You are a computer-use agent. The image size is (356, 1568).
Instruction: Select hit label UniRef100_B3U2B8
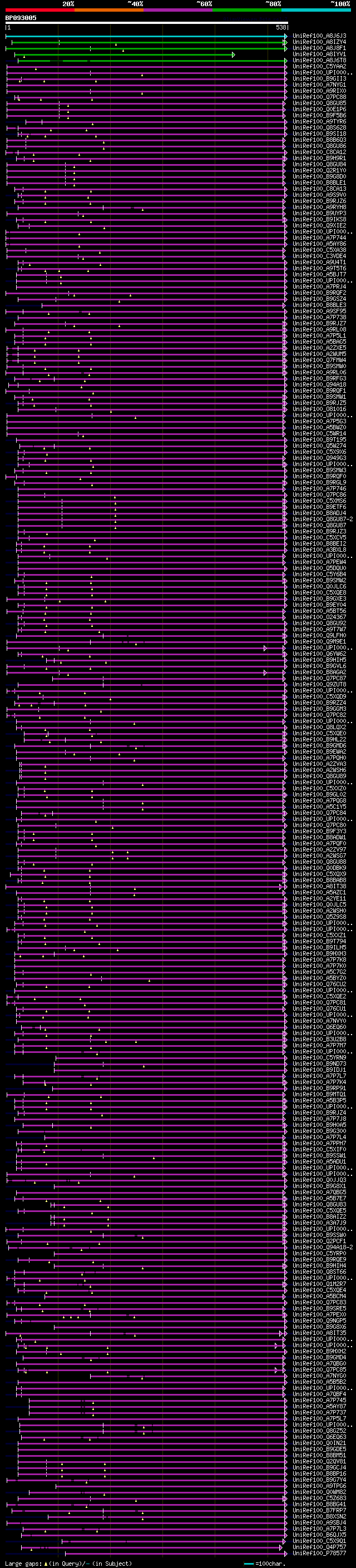[x=319, y=1039]
